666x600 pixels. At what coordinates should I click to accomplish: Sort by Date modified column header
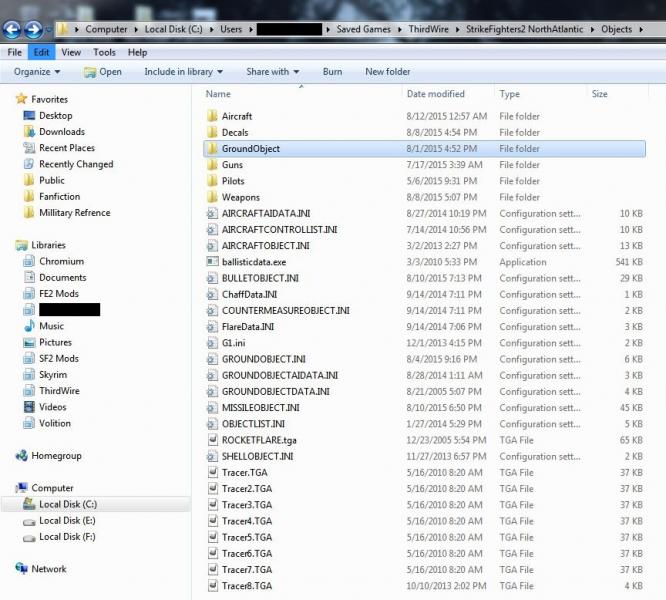436,94
